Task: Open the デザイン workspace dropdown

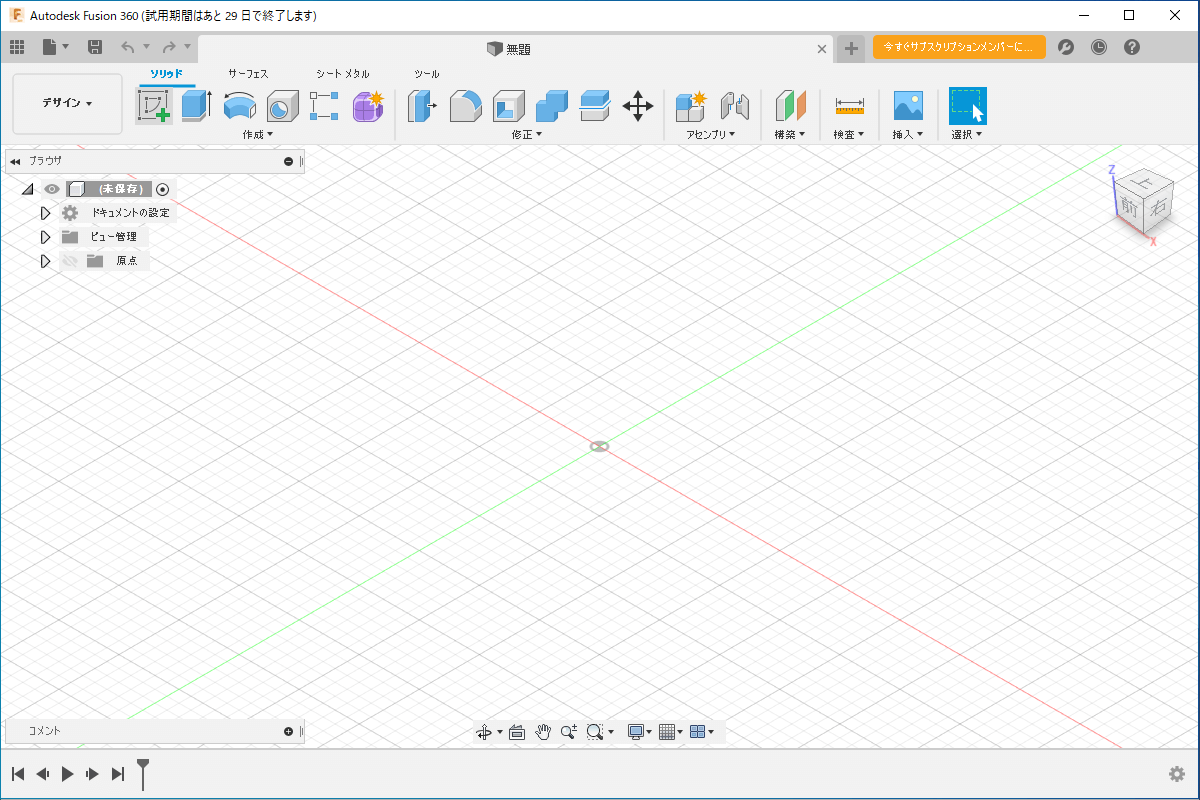Action: 67,103
